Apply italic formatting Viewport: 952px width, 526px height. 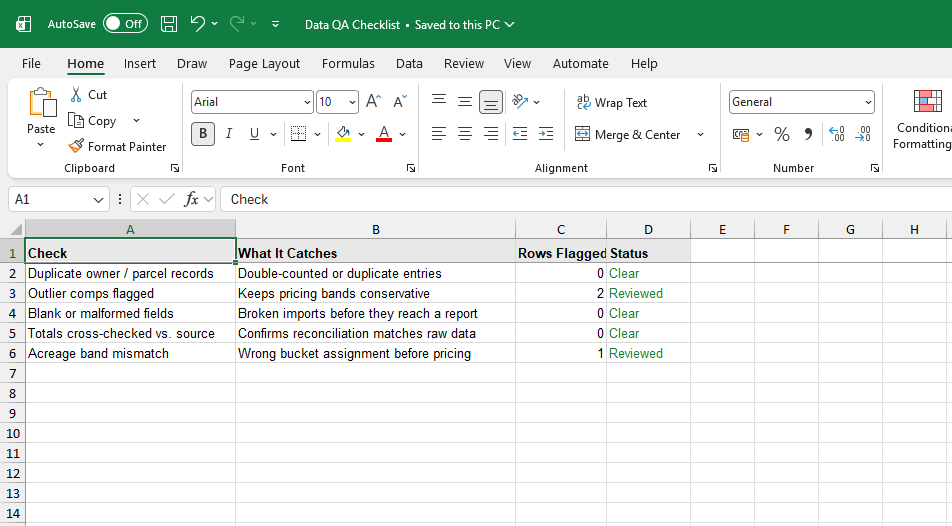click(229, 134)
